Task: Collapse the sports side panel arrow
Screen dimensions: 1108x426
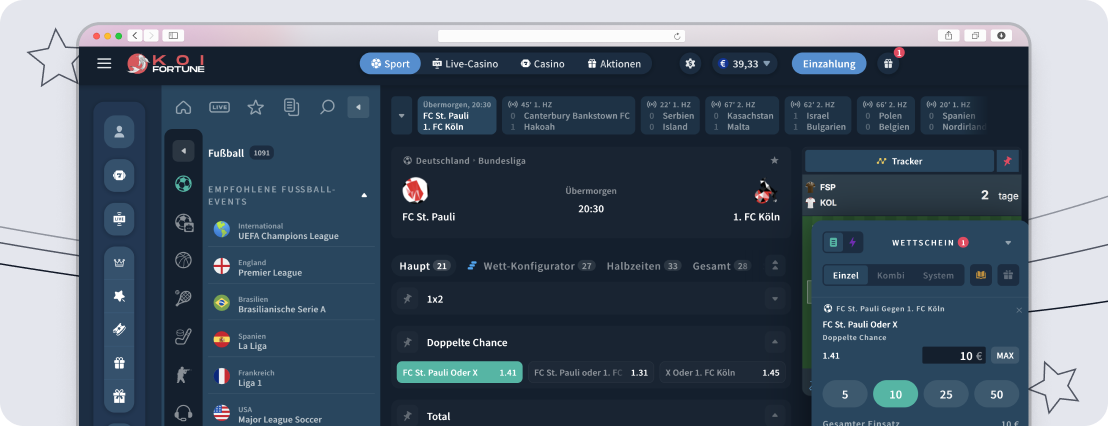Action: (x=358, y=107)
